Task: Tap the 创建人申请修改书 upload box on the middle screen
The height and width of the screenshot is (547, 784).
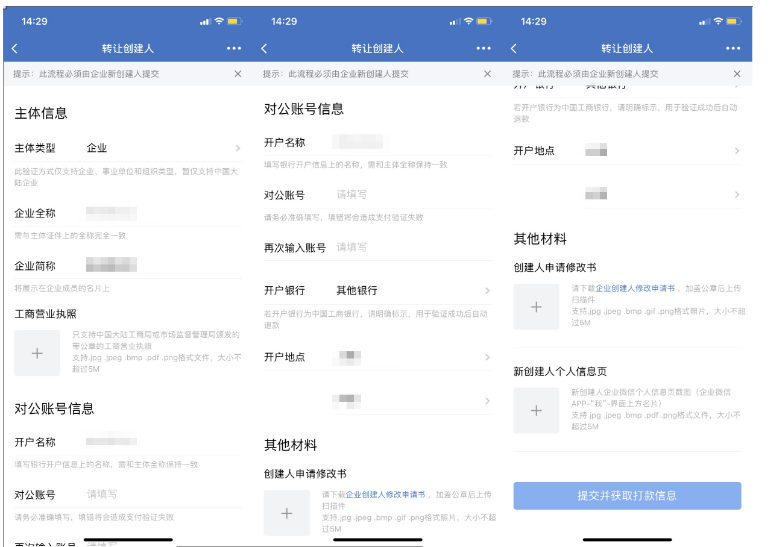Action: pyautogui.click(x=287, y=513)
